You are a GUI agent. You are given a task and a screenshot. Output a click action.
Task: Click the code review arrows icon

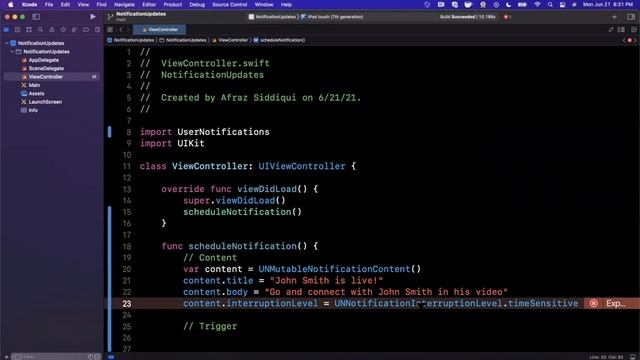[611, 29]
